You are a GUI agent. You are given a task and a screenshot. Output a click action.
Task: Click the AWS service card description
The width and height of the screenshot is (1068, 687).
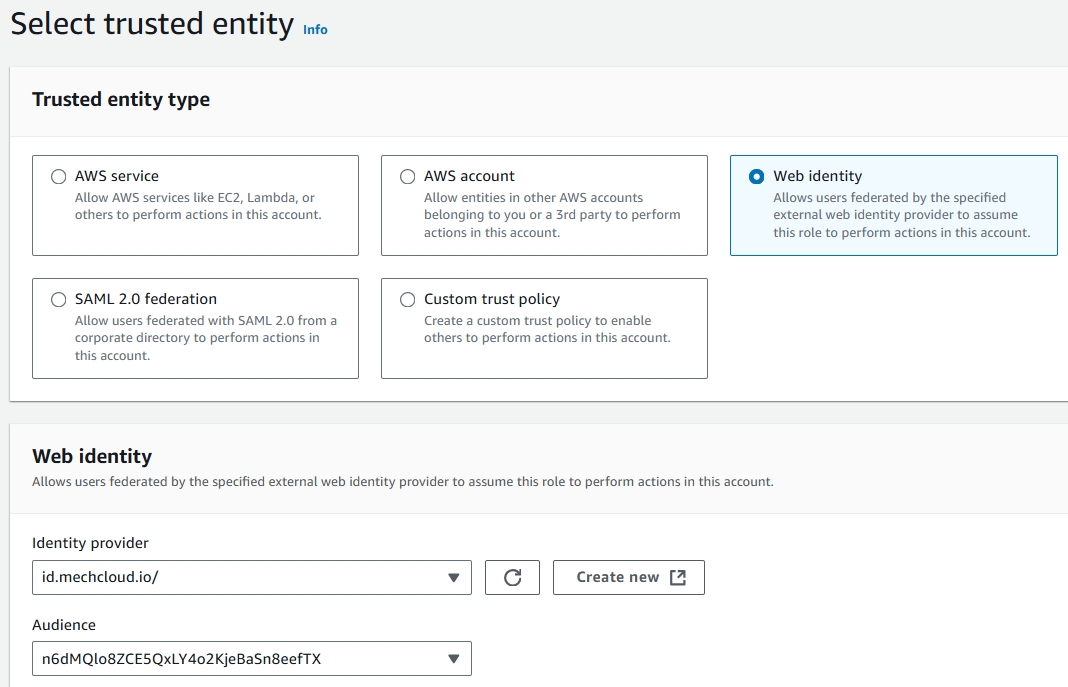click(198, 206)
